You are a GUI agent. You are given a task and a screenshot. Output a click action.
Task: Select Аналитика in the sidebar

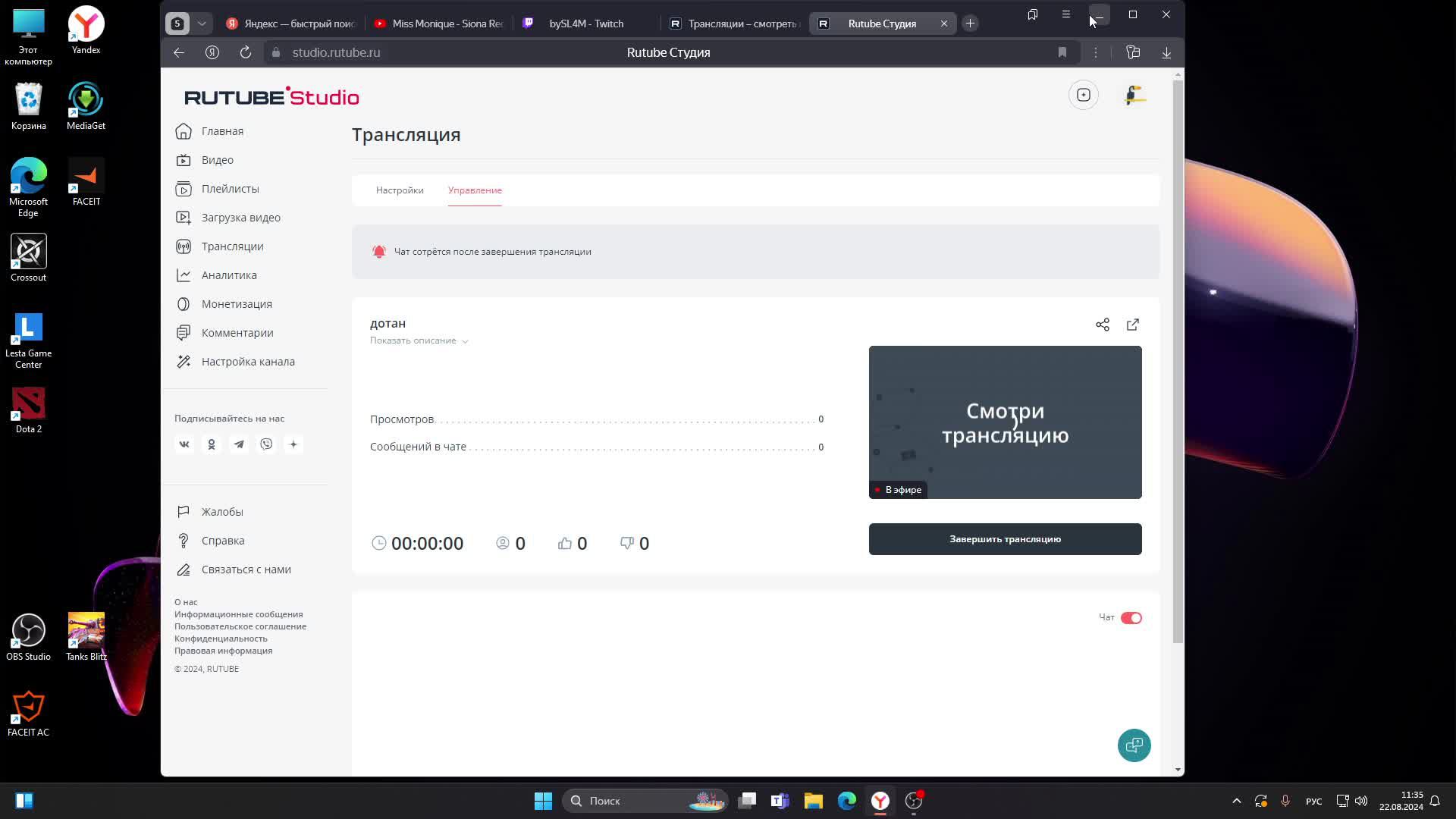point(228,275)
